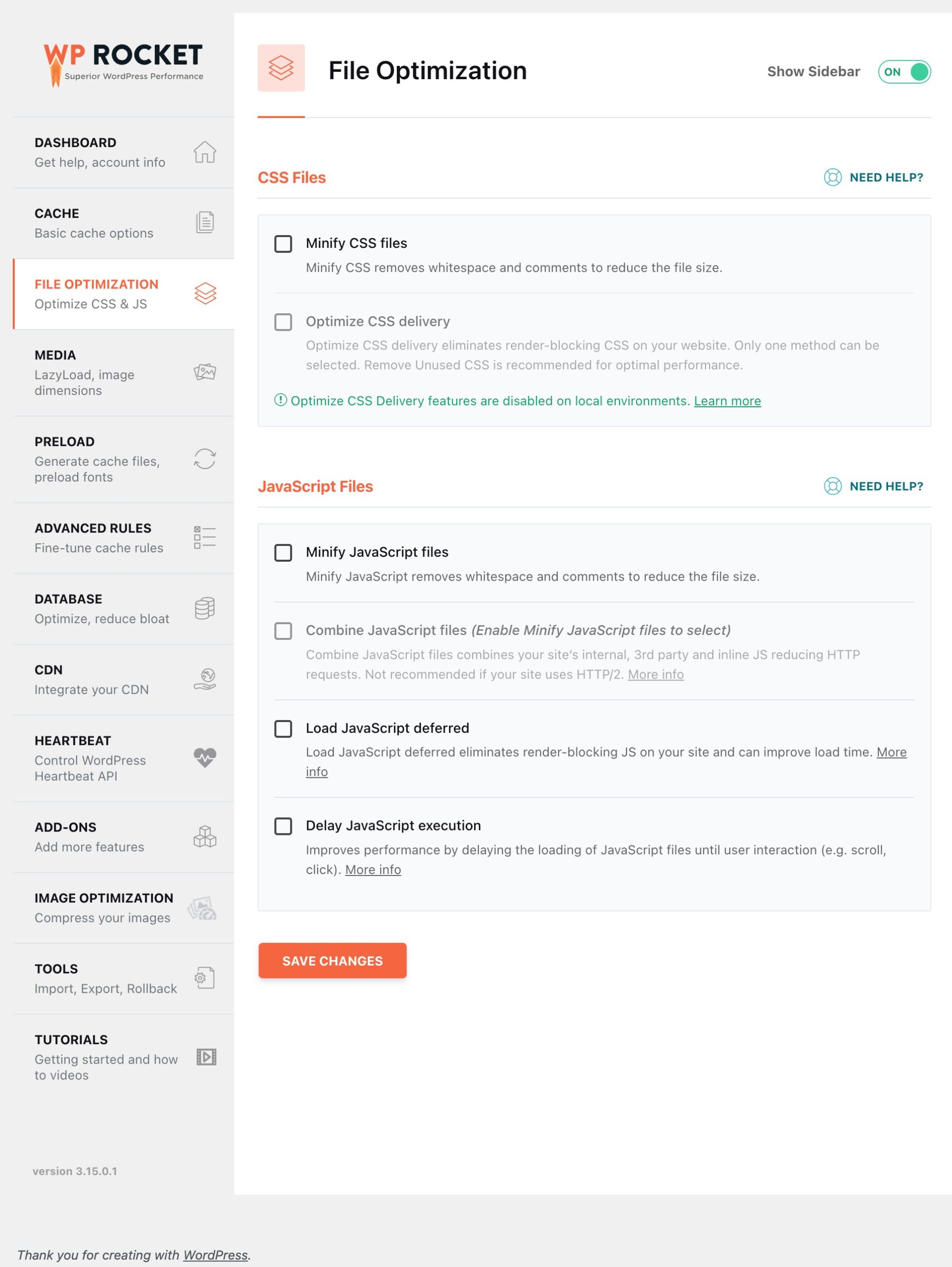
Task: Enable the Minify JavaScript files checkbox
Action: pos(284,552)
